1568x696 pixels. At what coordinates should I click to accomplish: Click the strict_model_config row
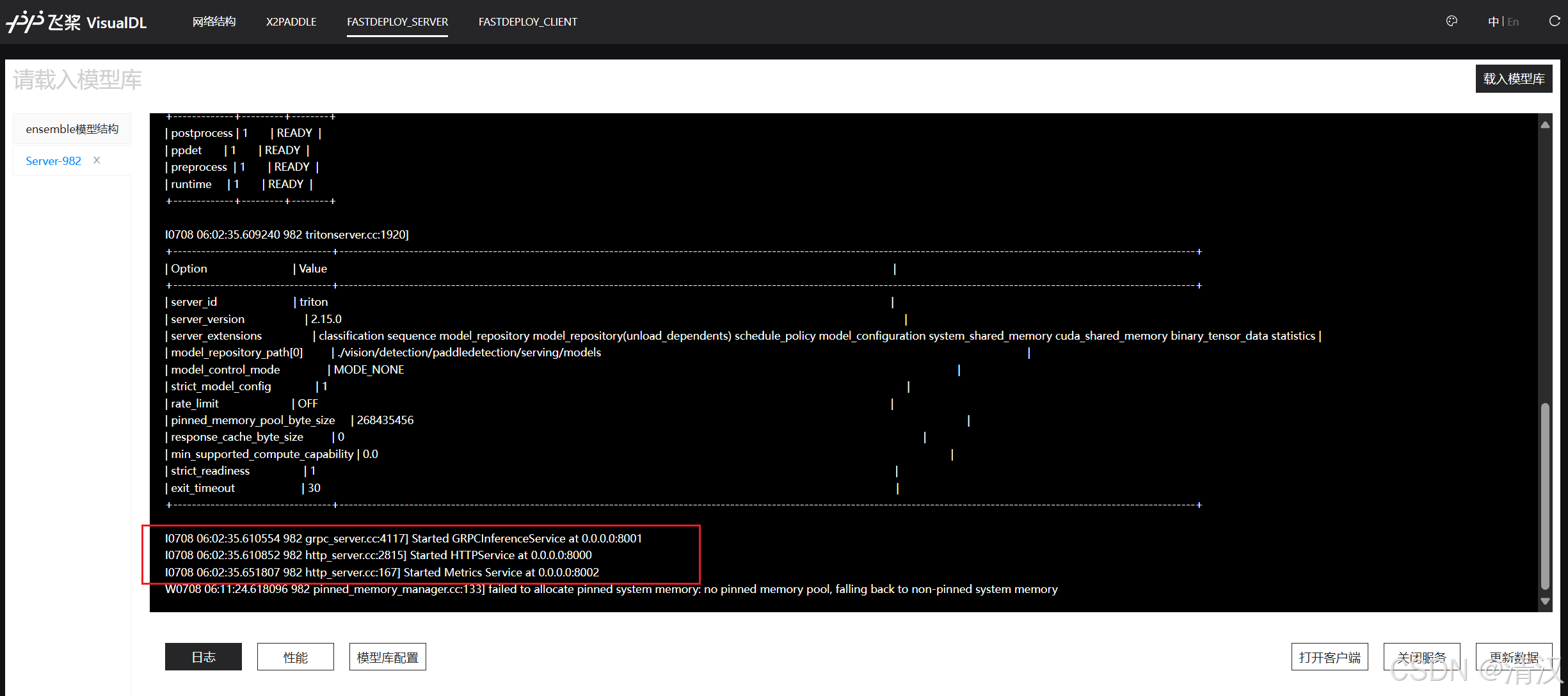tap(538, 386)
